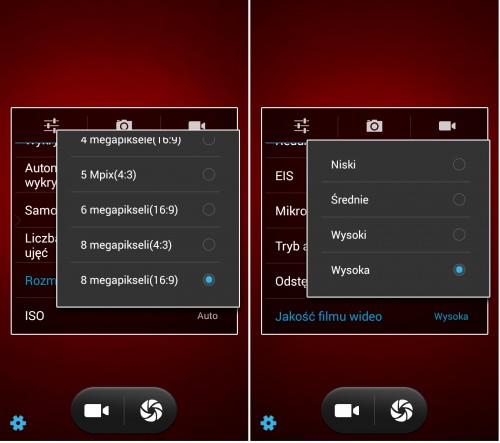Image resolution: width=500 pixels, height=443 pixels.
Task: Tap the blue settings gear in right screen
Action: (x=268, y=423)
